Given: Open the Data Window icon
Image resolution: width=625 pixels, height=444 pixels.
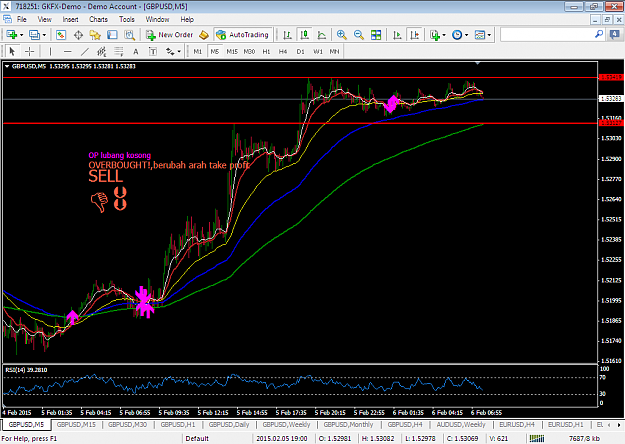Looking at the screenshot, I should pyautogui.click(x=78, y=35).
